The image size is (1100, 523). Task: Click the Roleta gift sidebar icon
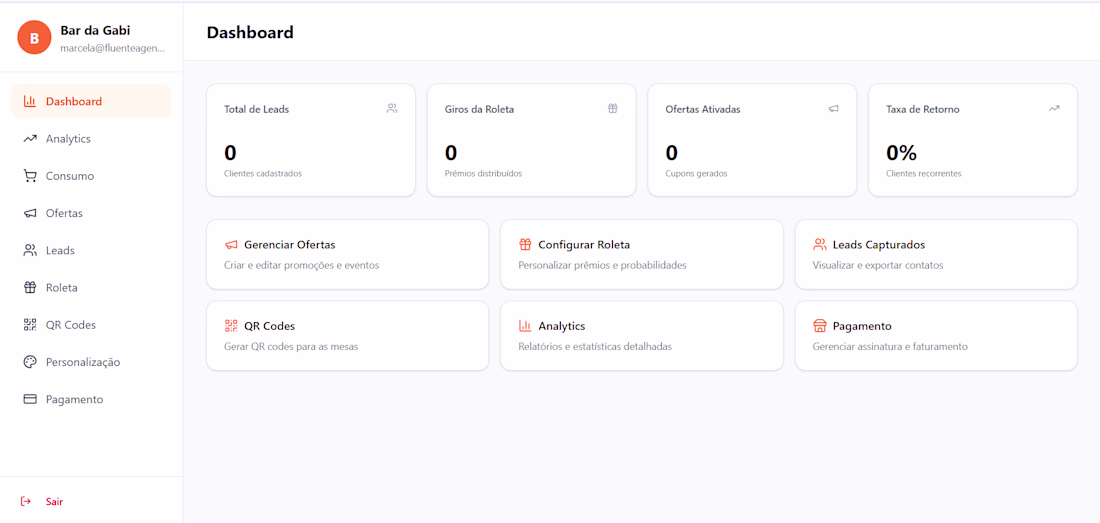pyautogui.click(x=29, y=287)
